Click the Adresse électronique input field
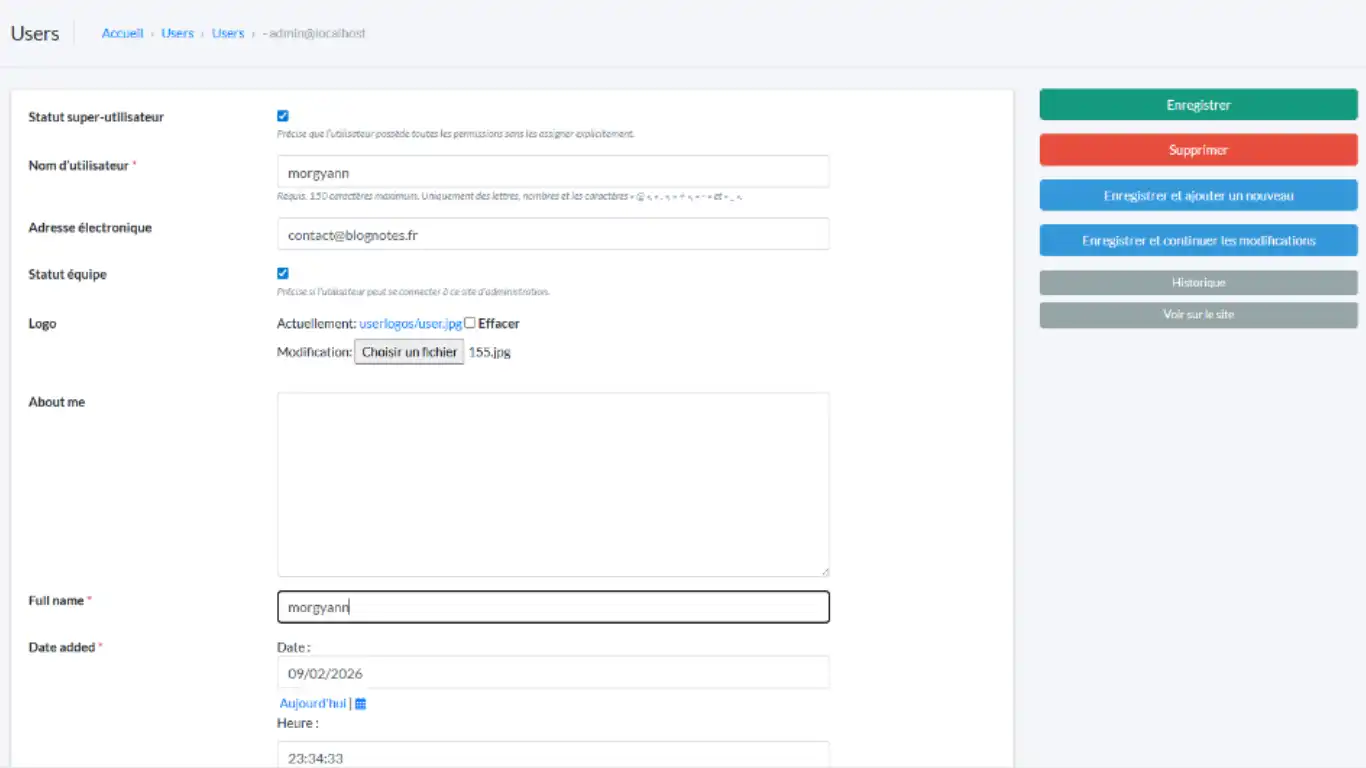 [552, 235]
